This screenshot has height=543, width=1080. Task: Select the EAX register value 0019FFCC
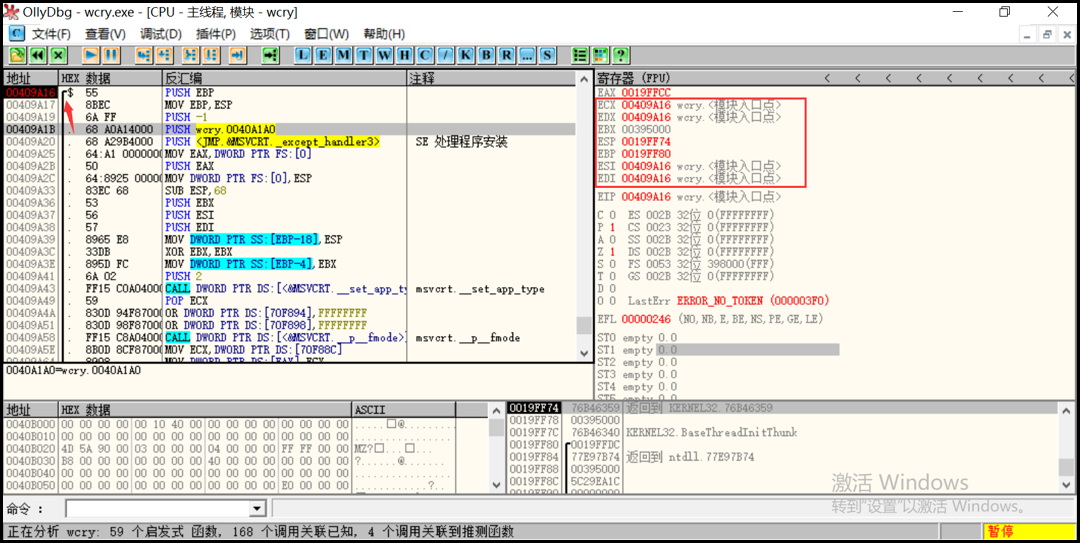click(x=646, y=92)
